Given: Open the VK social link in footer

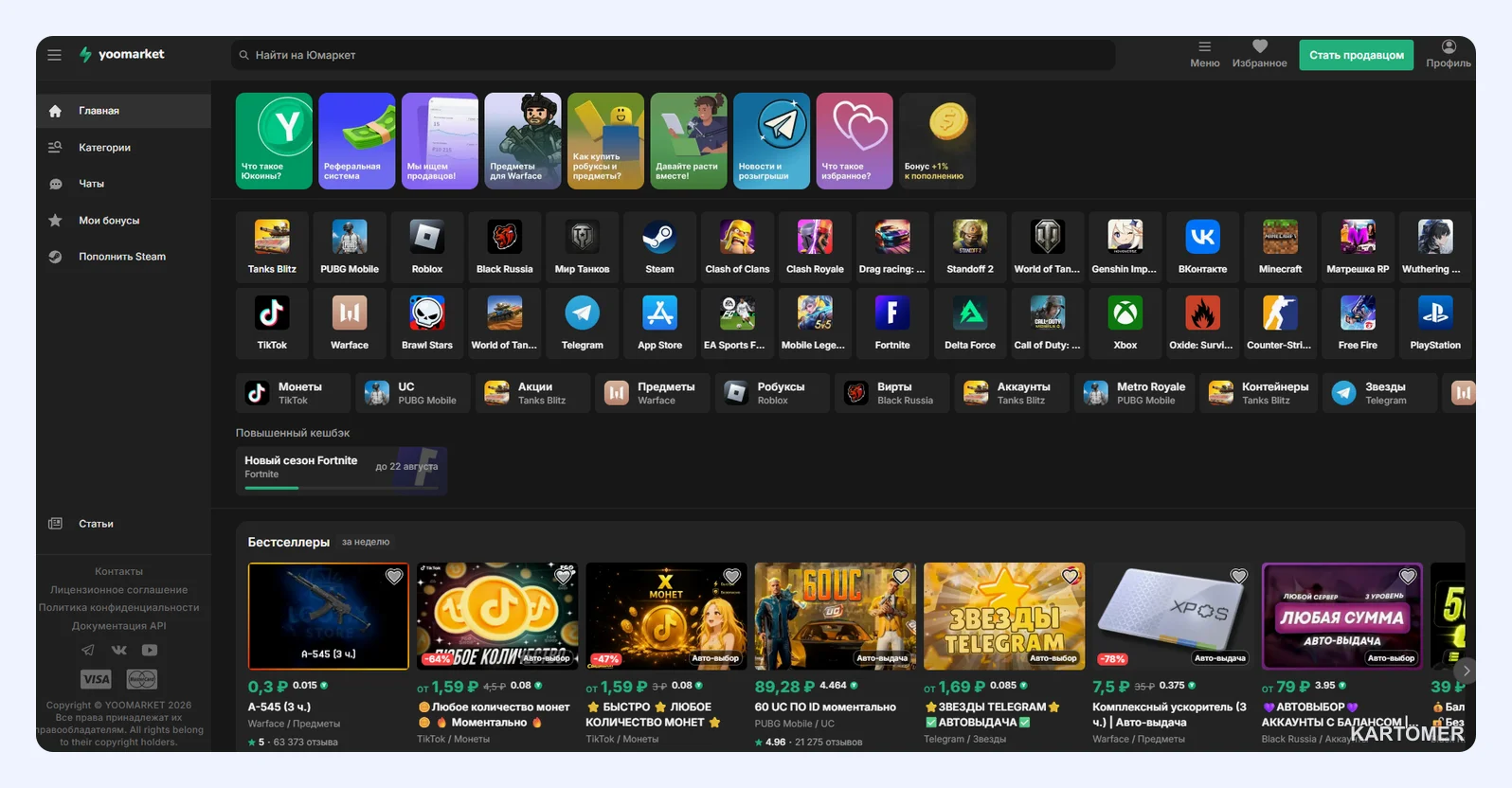Looking at the screenshot, I should (x=119, y=650).
